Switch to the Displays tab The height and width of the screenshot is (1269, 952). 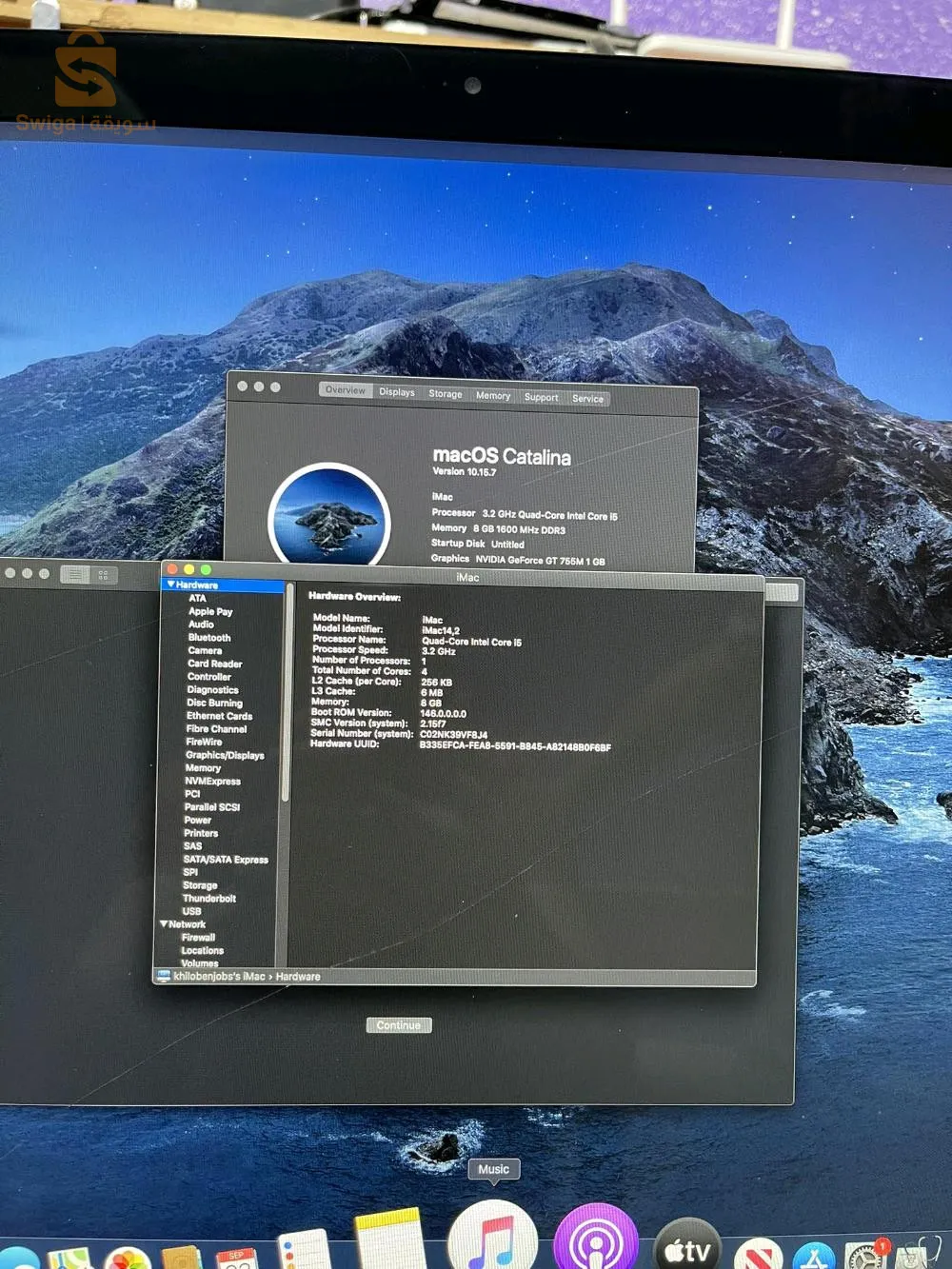(397, 392)
